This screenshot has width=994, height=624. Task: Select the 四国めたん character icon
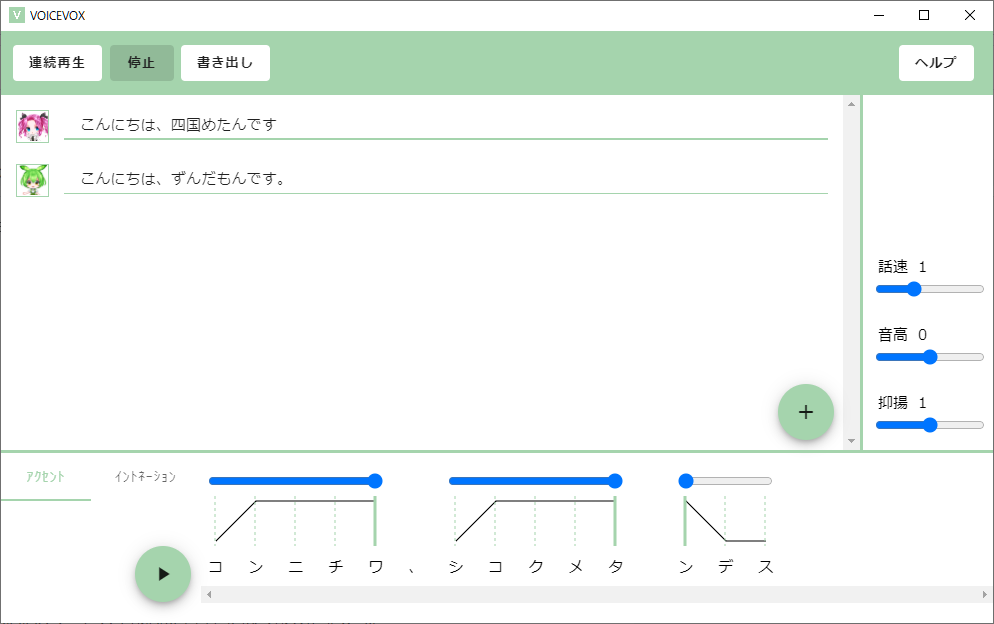coord(33,127)
